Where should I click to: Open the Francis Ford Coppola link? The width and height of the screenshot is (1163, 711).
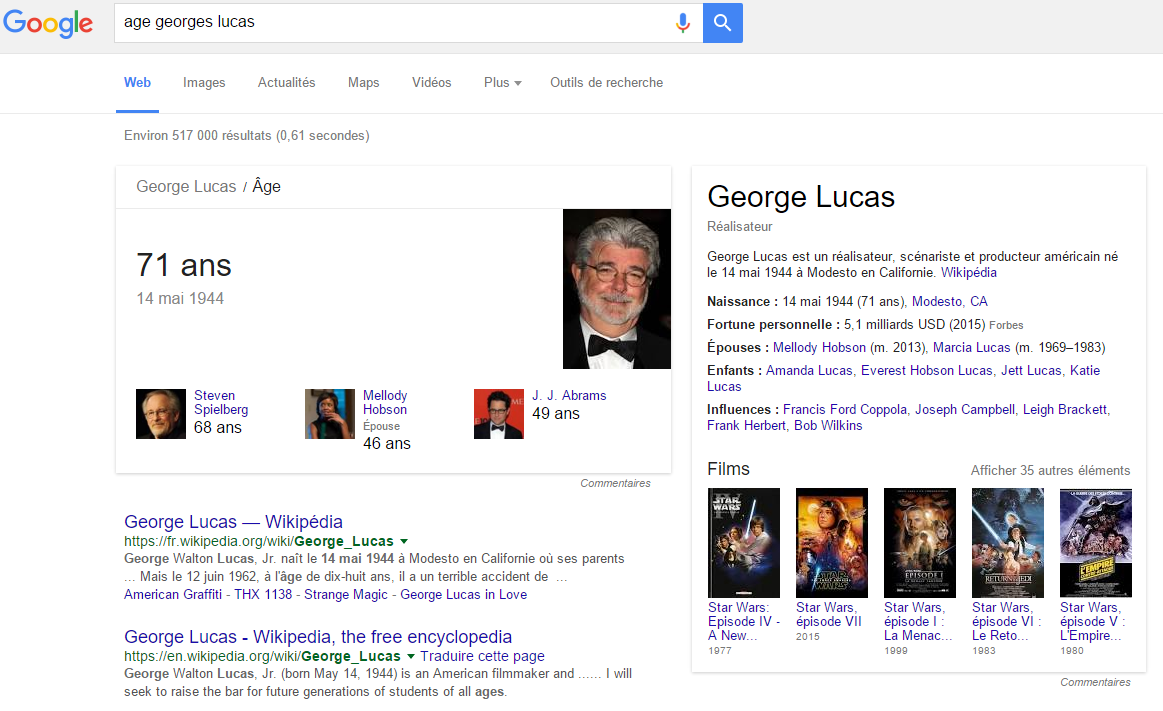[845, 410]
